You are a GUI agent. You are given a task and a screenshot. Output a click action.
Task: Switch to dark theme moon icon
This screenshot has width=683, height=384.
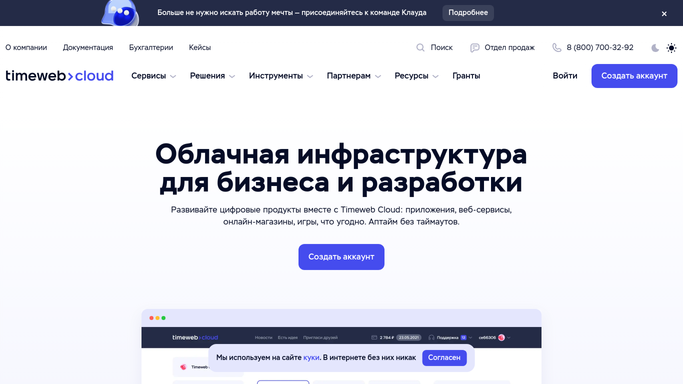tap(655, 48)
